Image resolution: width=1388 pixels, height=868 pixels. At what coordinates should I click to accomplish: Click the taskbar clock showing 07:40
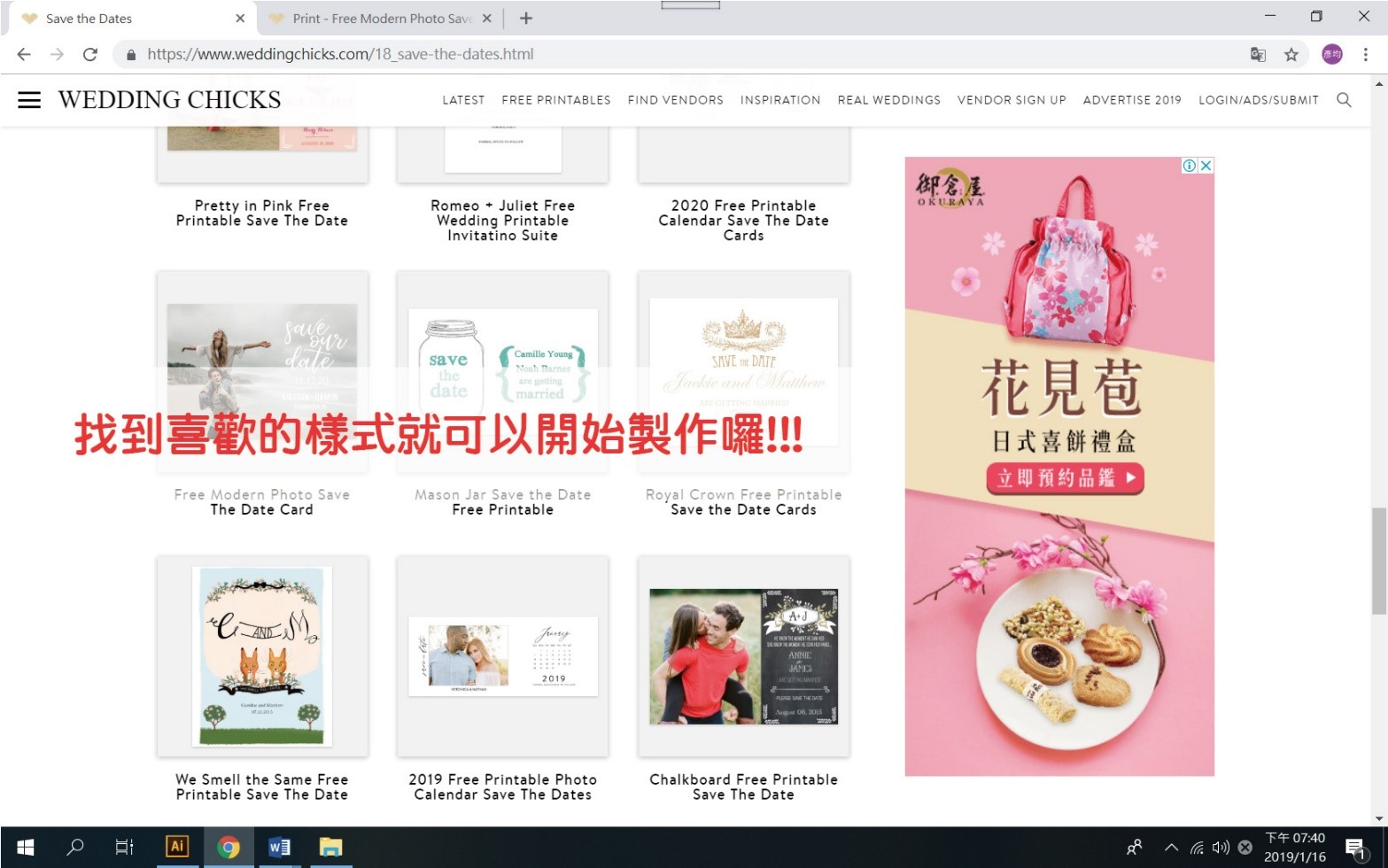tap(1295, 848)
